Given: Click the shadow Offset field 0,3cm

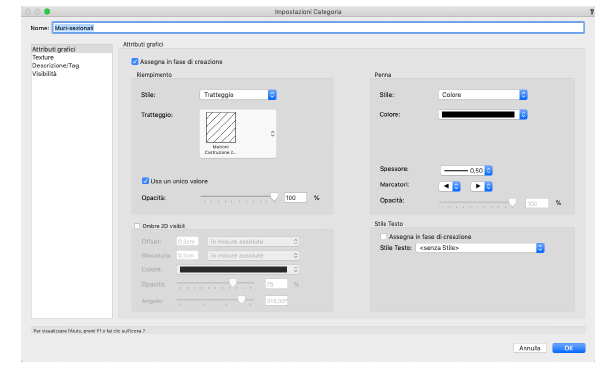Looking at the screenshot, I should 187,242.
